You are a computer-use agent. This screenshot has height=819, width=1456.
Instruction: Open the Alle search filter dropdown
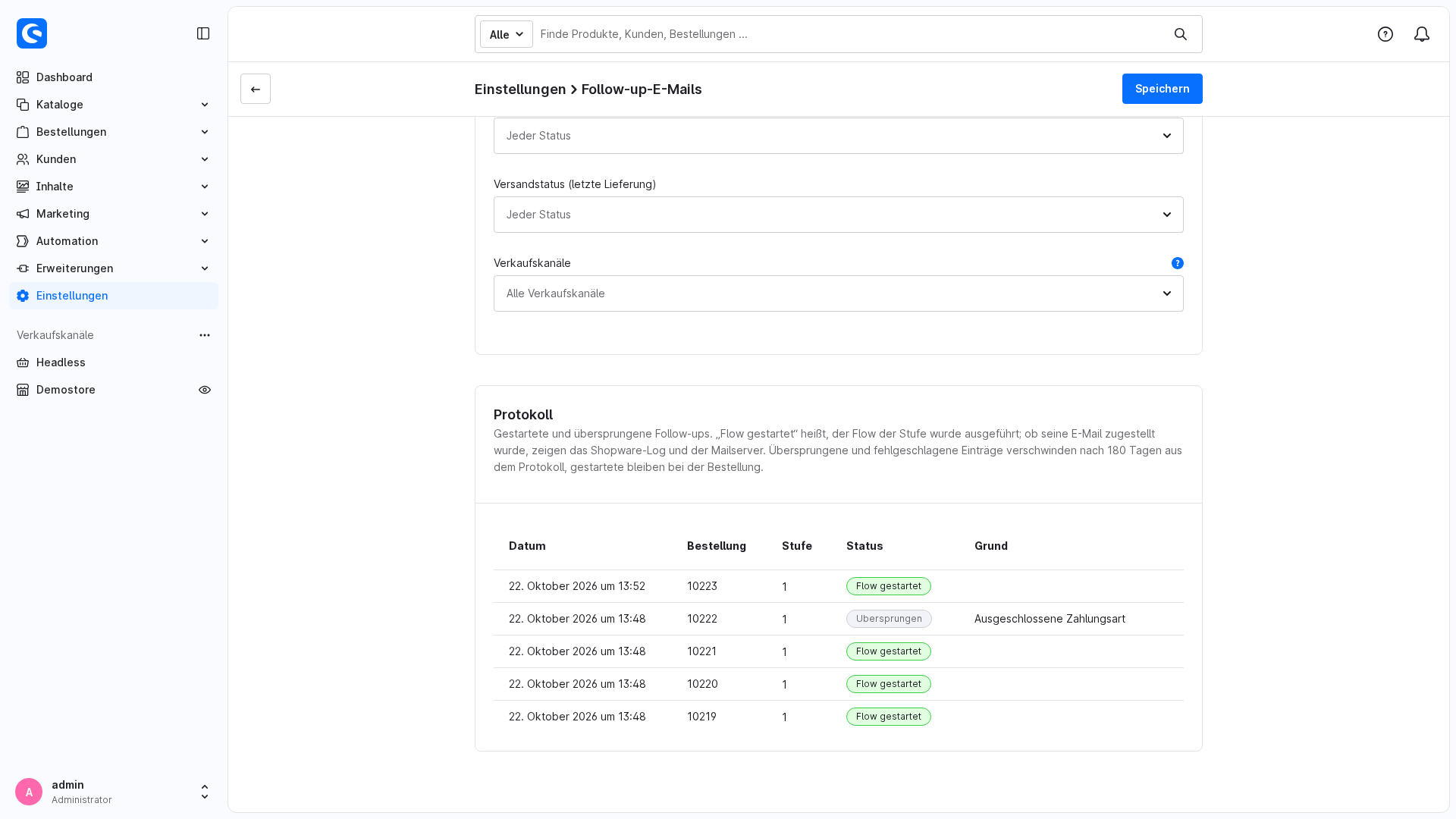click(x=507, y=34)
